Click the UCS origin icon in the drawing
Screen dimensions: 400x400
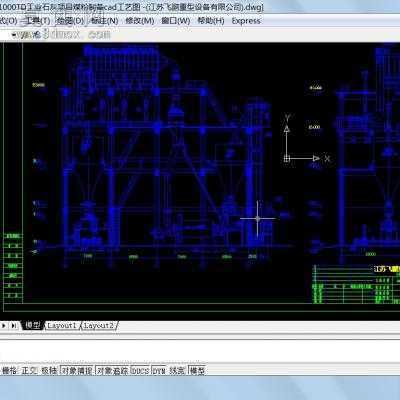[287, 159]
